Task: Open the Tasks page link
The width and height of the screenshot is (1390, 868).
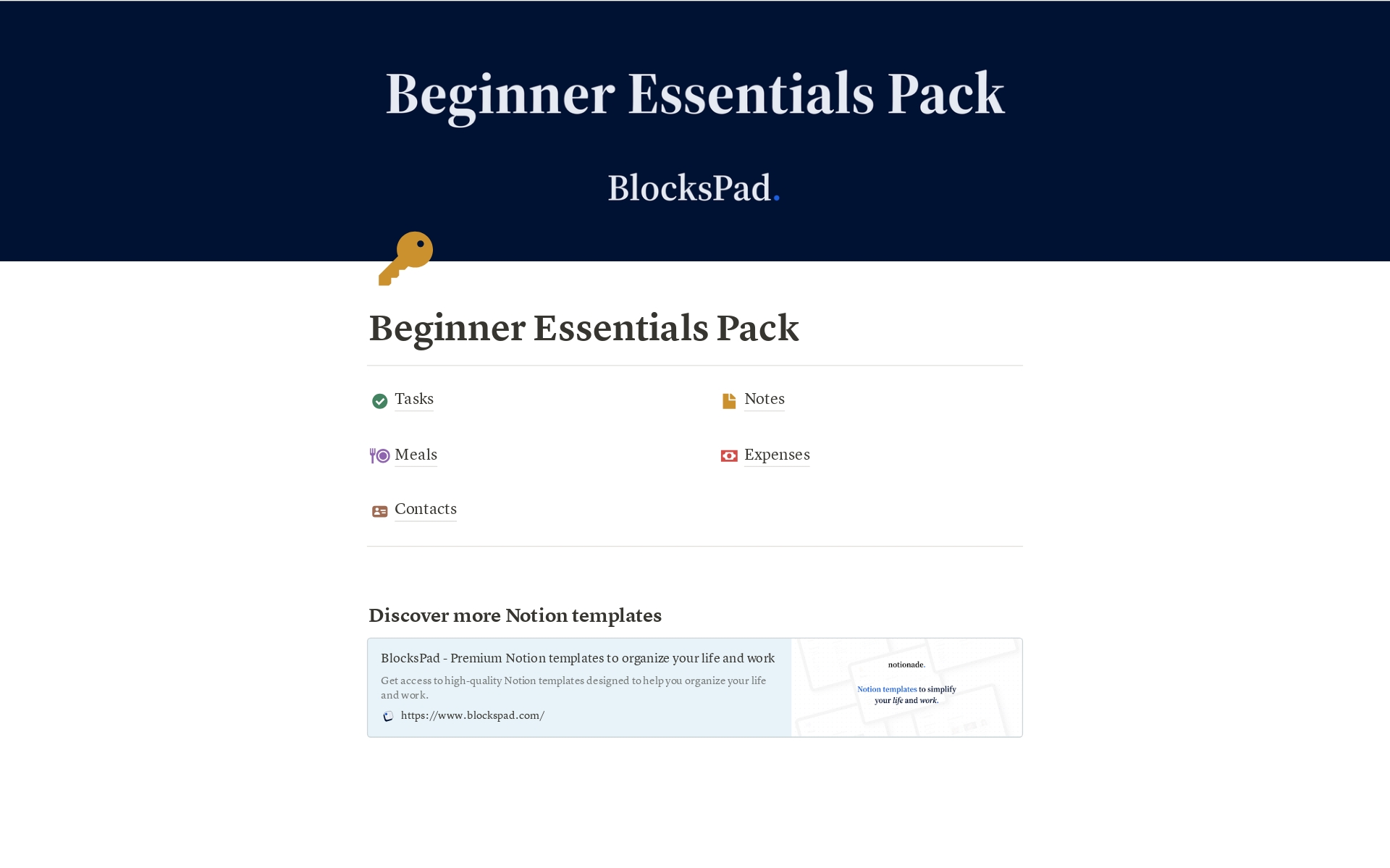Action: (x=414, y=399)
